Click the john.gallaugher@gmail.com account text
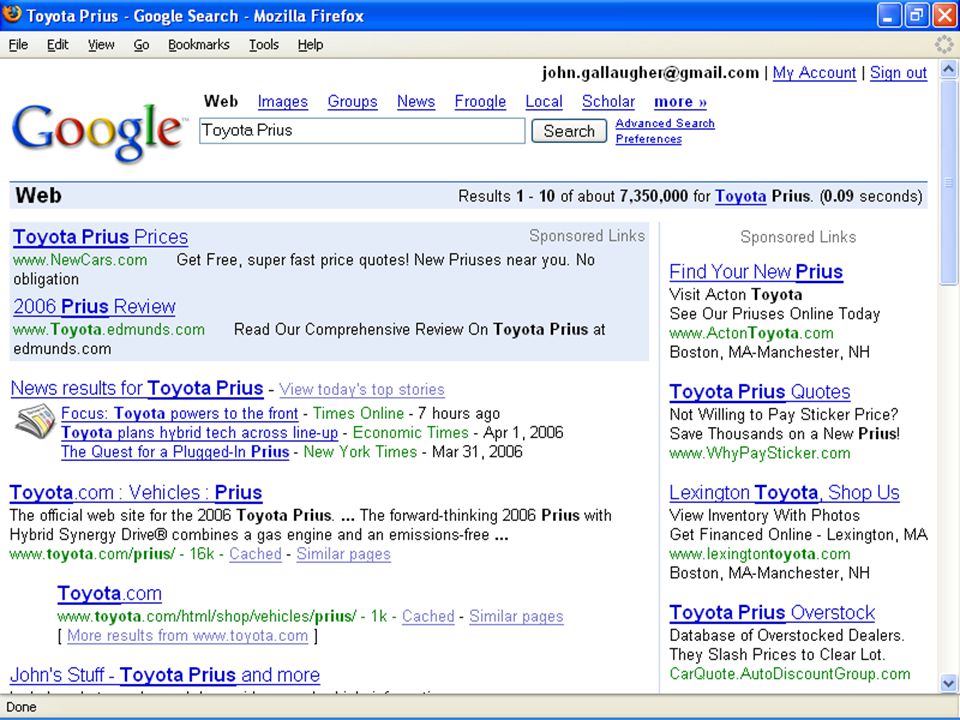Viewport: 960px width, 720px height. pos(650,73)
